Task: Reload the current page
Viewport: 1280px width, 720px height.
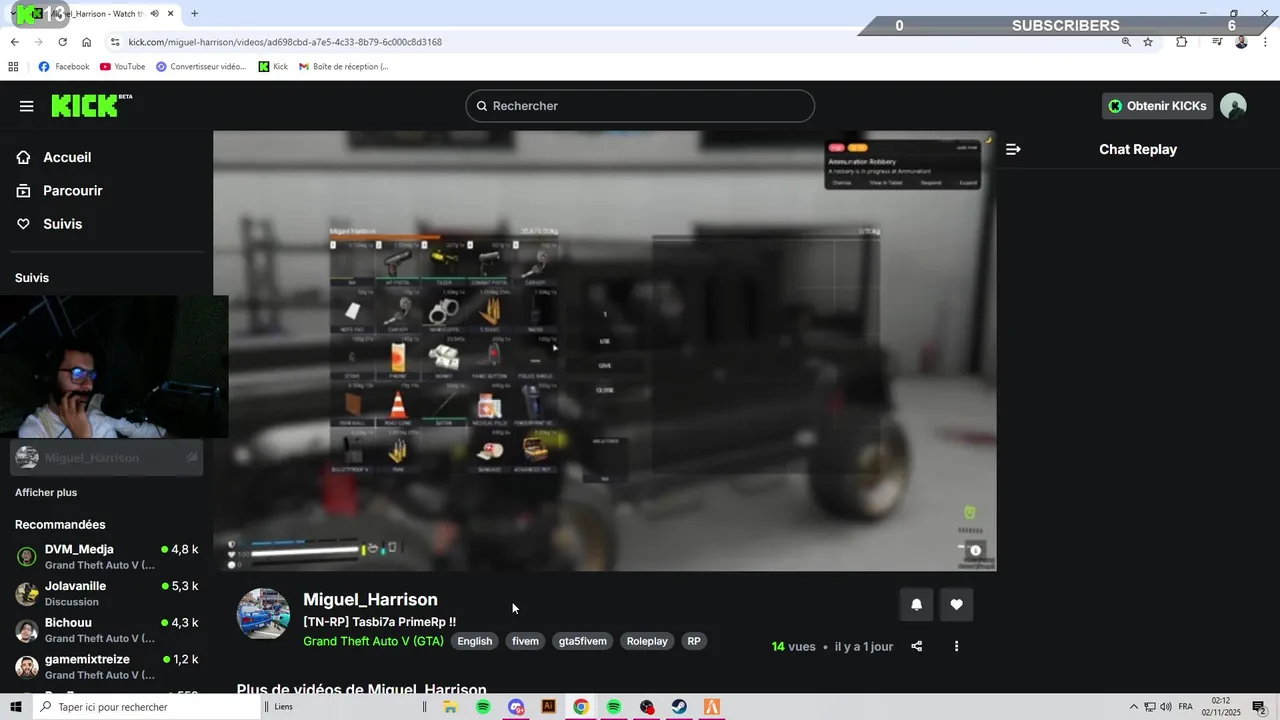Action: [62, 42]
